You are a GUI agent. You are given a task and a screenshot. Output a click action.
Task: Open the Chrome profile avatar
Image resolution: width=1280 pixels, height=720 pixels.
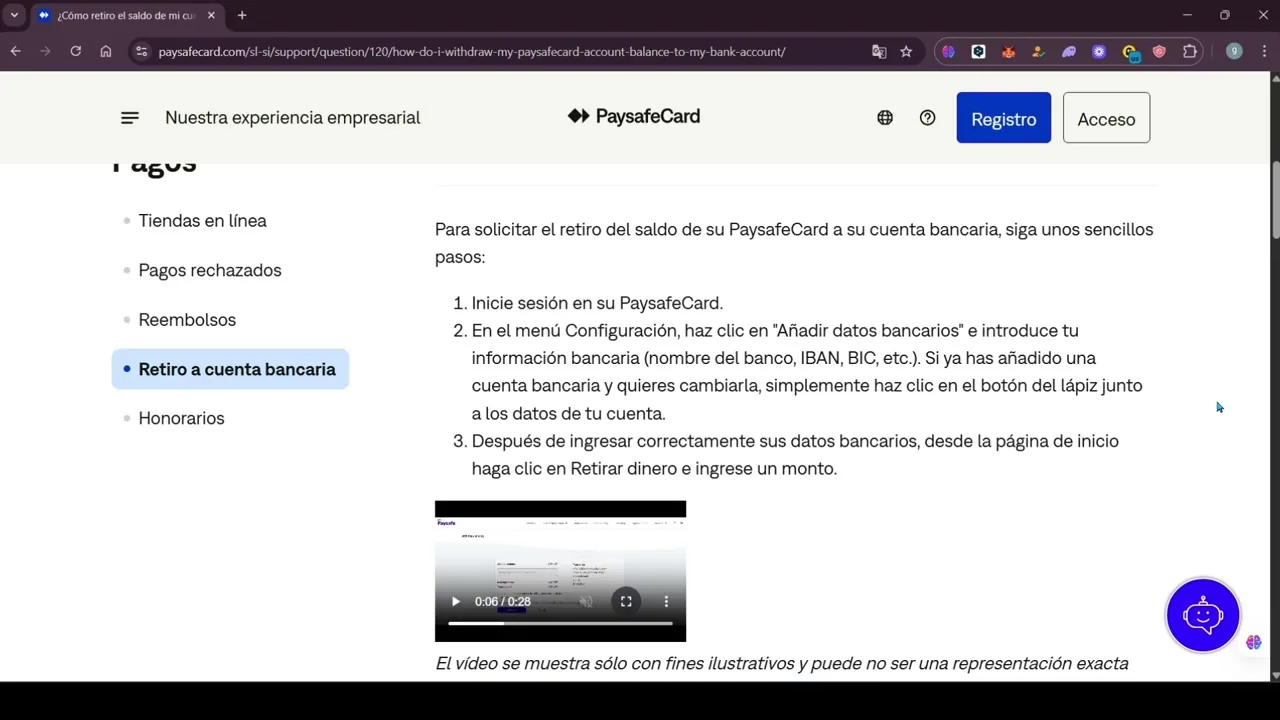click(1234, 51)
